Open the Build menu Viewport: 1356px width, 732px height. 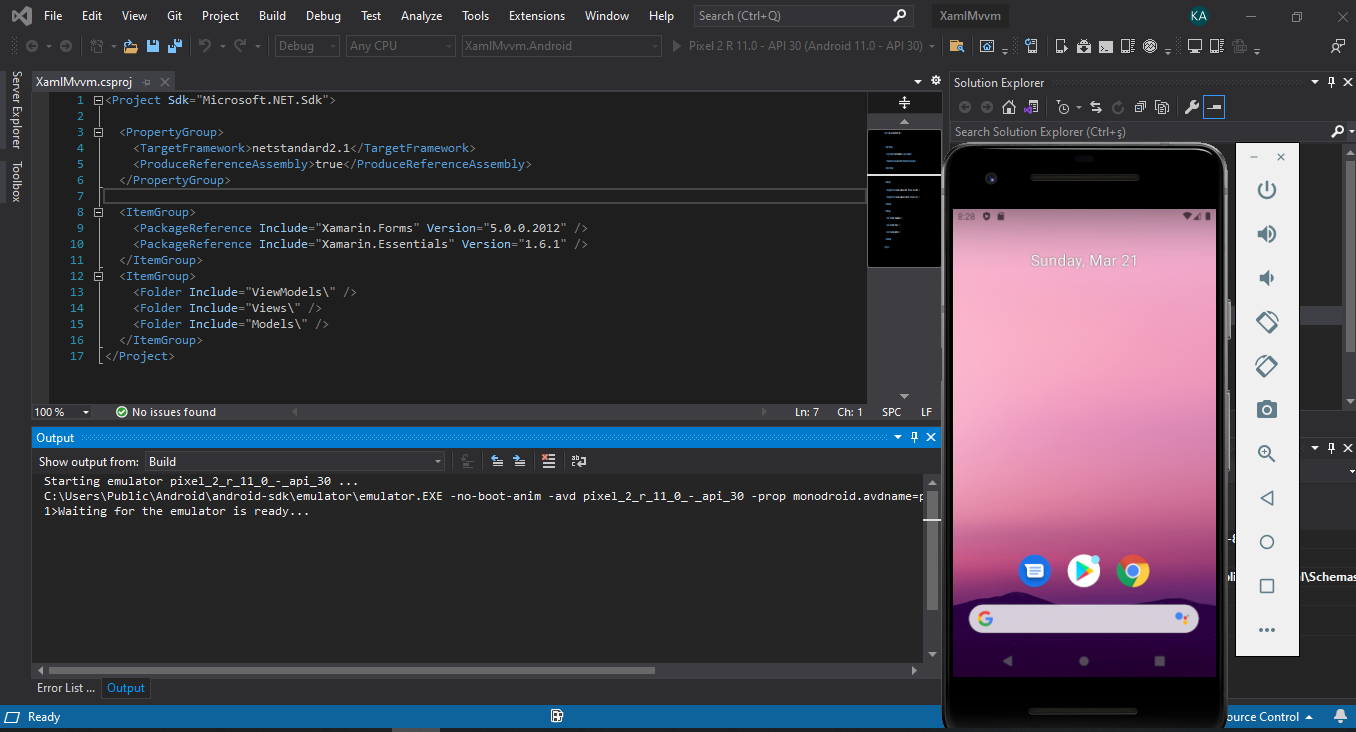coord(272,16)
